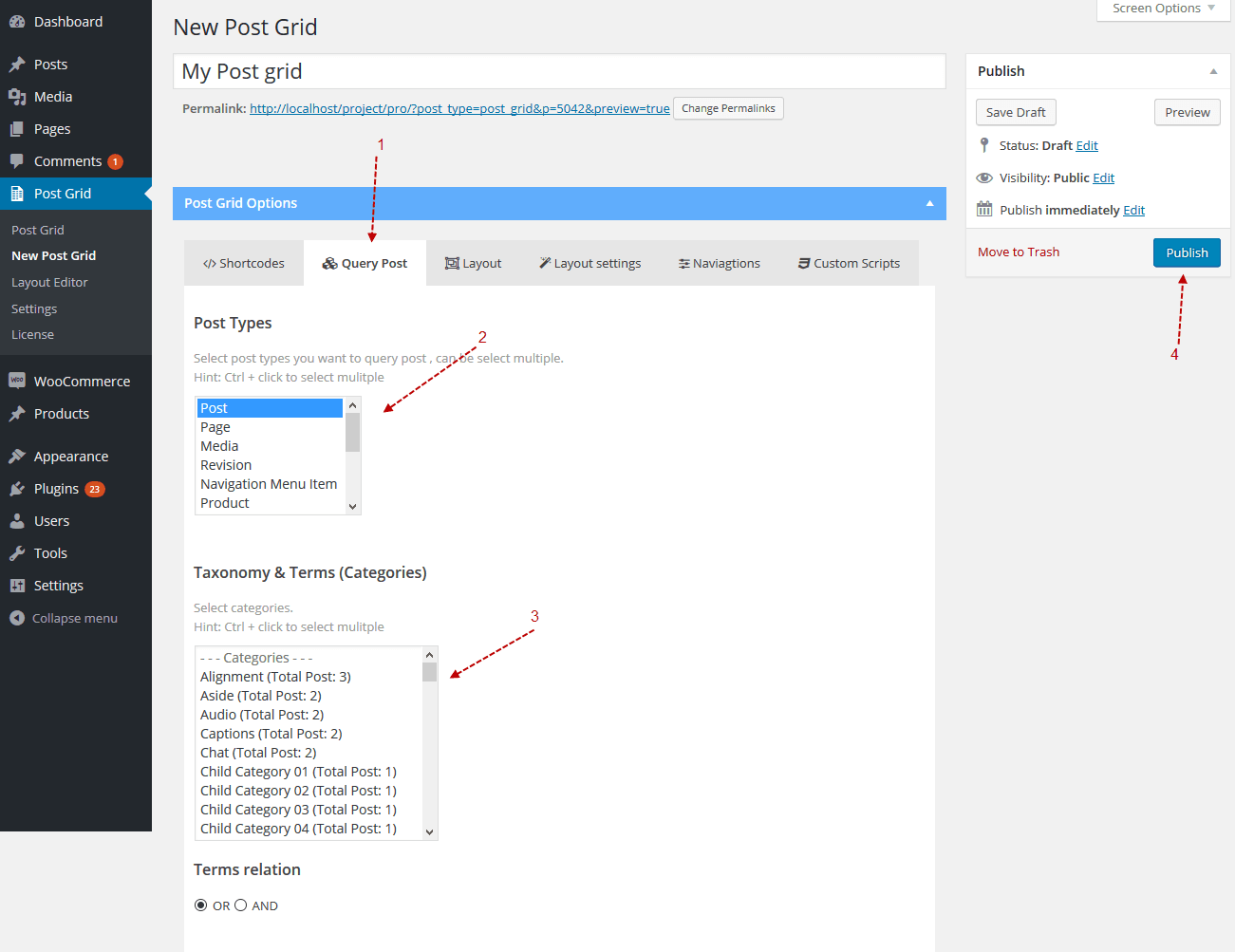The height and width of the screenshot is (952, 1235).
Task: Click the calendar icon beside Publish immediately
Action: 984,210
